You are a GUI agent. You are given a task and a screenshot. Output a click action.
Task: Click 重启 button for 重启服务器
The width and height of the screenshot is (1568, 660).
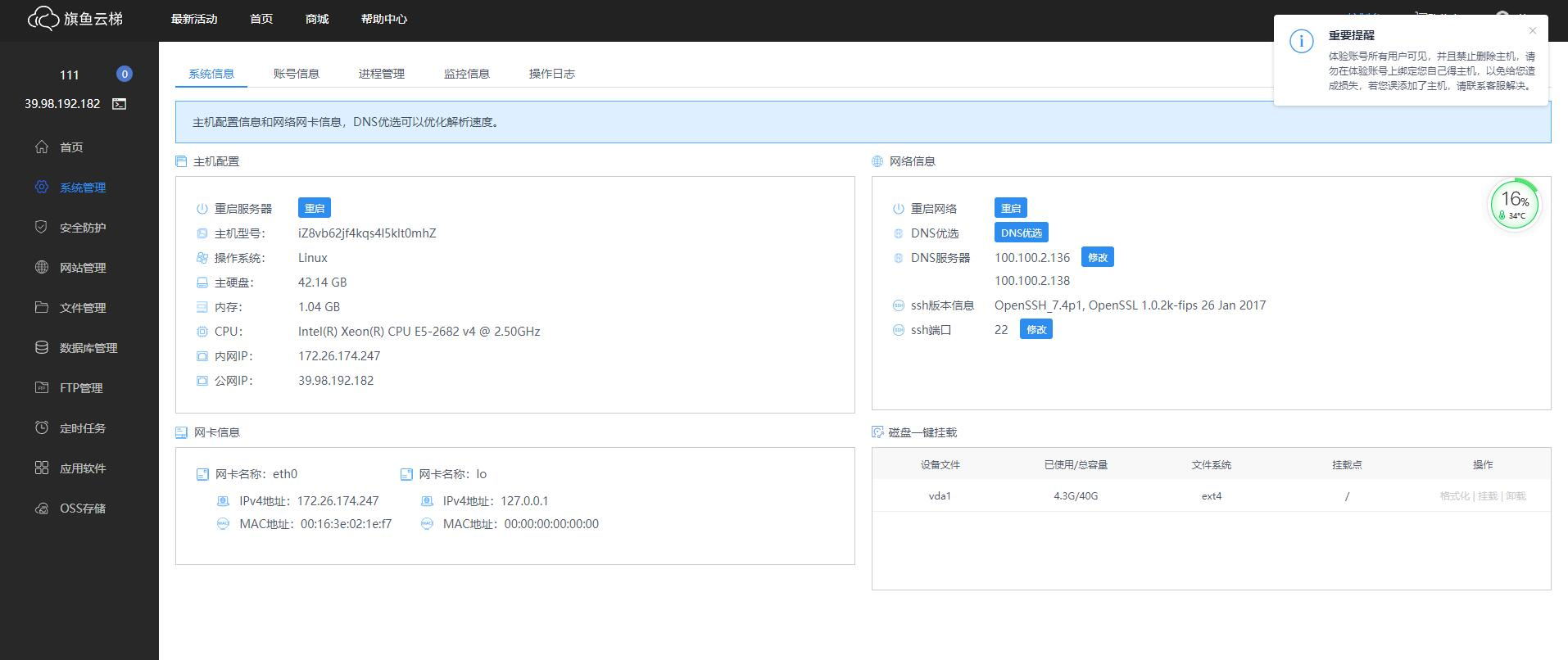pyautogui.click(x=315, y=208)
